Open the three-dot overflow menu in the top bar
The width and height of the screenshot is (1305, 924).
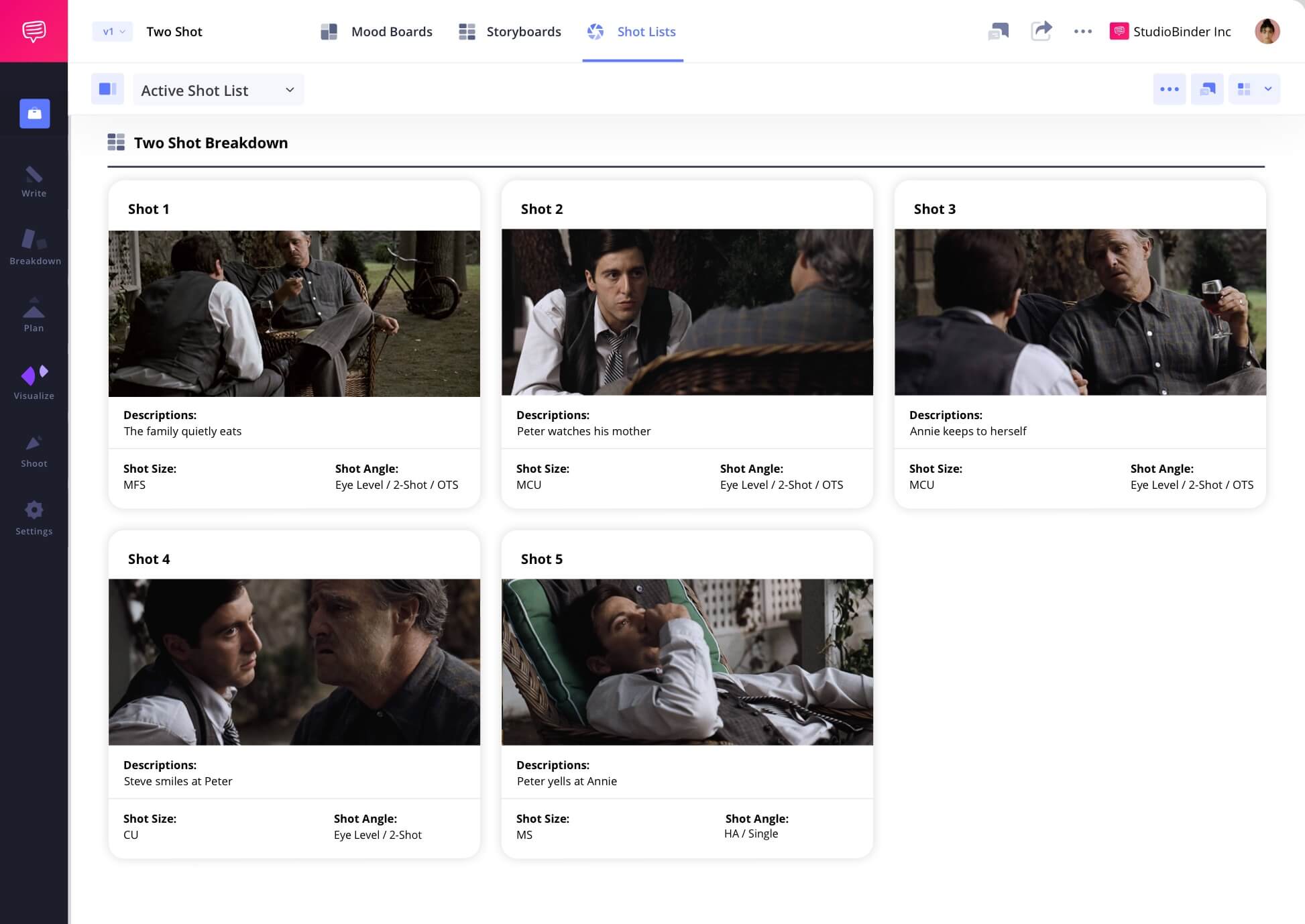click(x=1082, y=31)
